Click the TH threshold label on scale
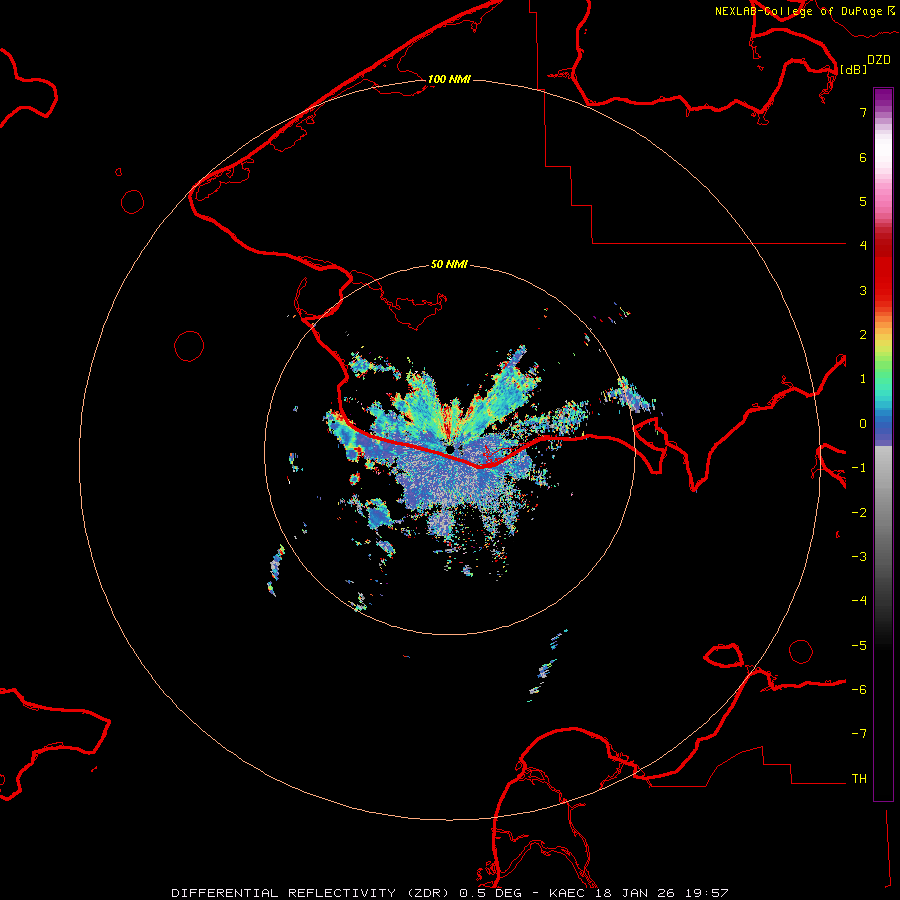 tap(859, 779)
